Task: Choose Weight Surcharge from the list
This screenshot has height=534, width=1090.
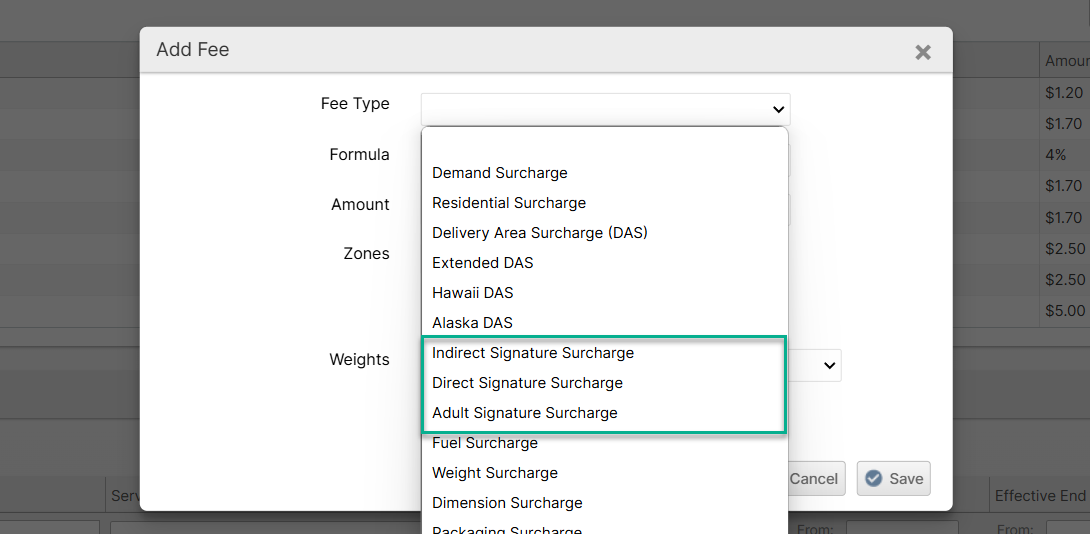Action: (x=495, y=473)
